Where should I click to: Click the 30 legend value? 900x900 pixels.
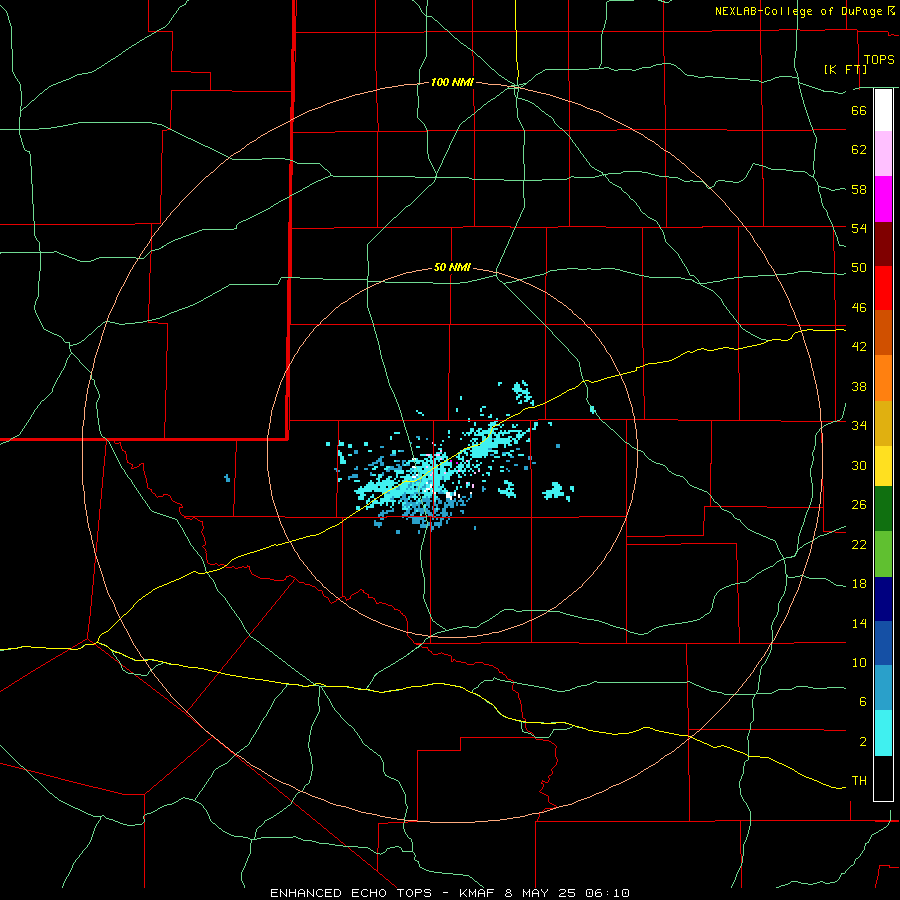(859, 465)
